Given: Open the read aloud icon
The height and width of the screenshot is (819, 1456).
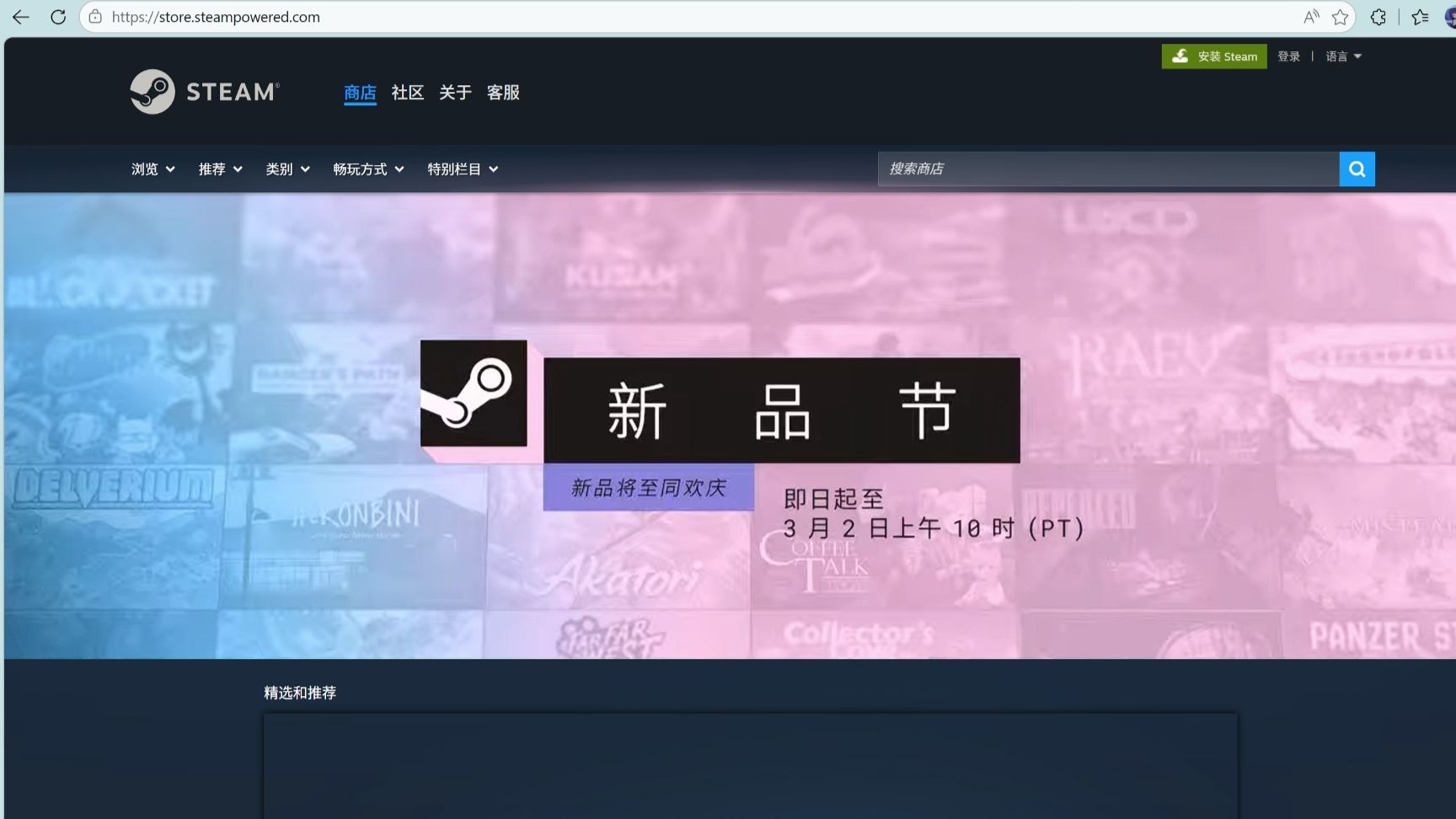Looking at the screenshot, I should 1311,17.
